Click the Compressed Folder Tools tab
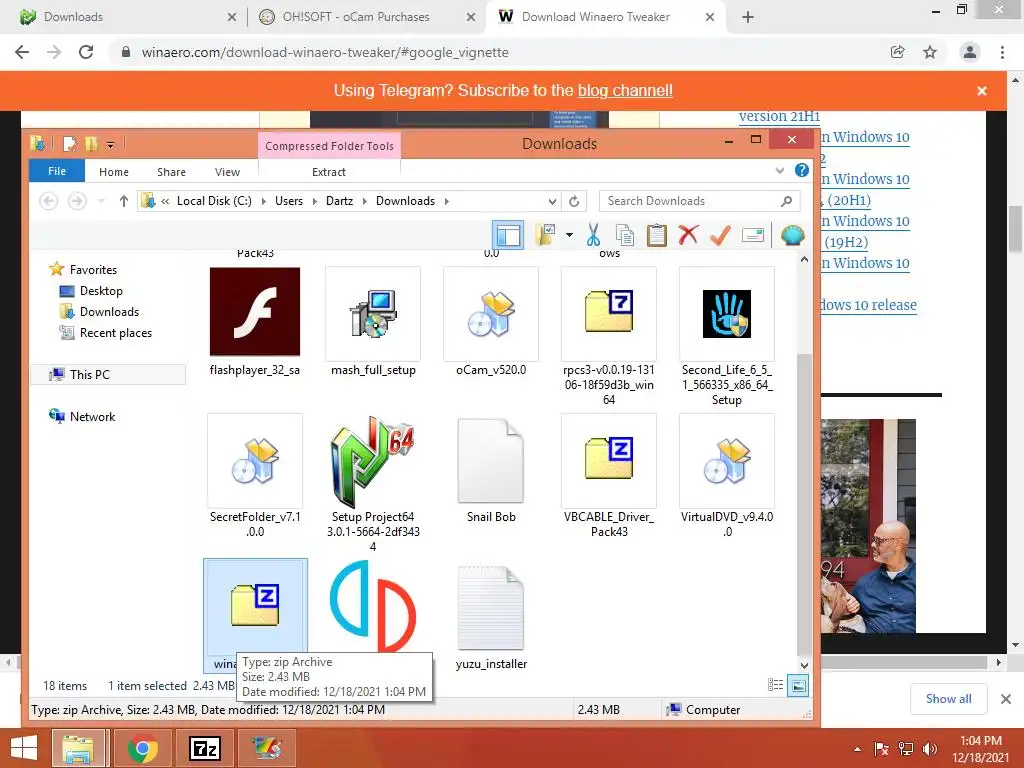 click(329, 146)
